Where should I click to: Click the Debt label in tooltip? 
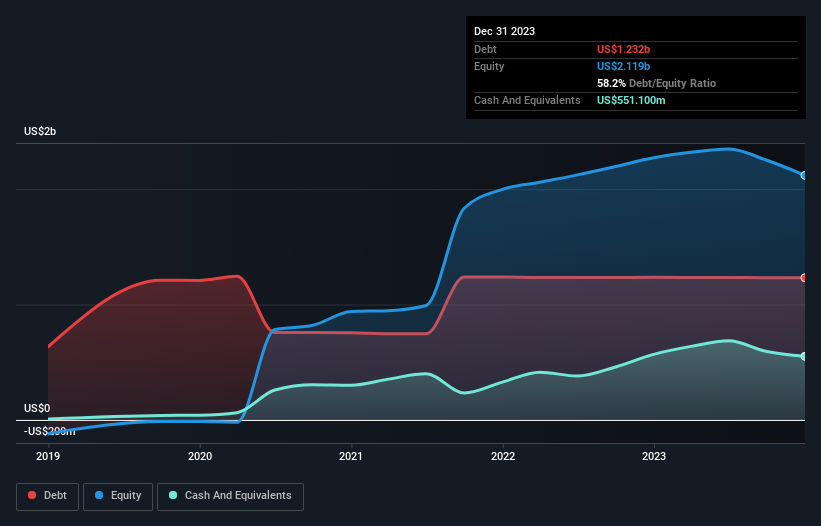coord(485,49)
